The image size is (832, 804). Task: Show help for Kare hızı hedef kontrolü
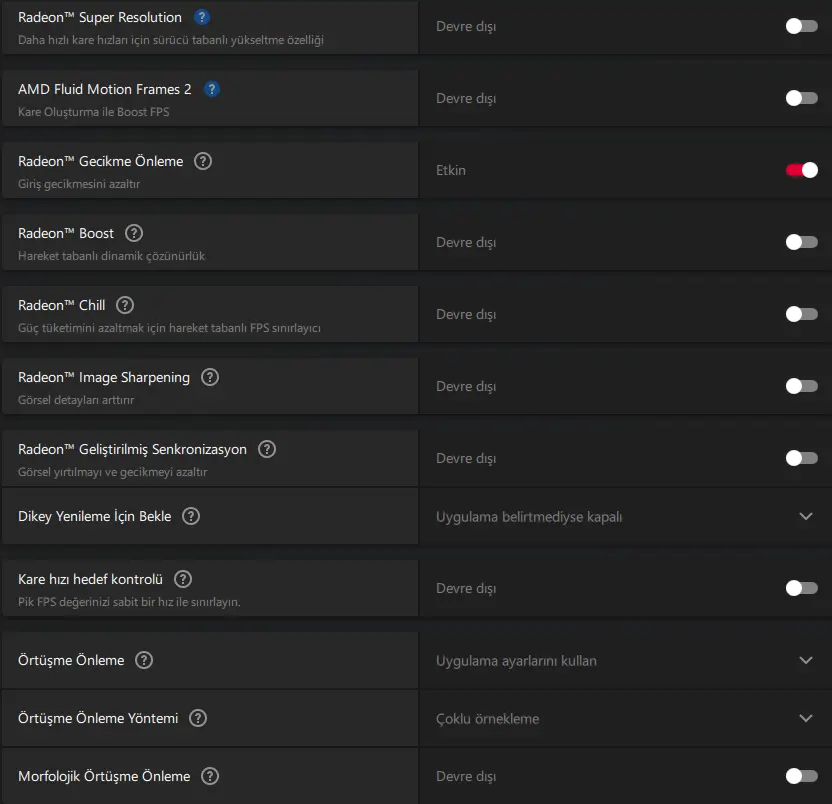(x=183, y=580)
